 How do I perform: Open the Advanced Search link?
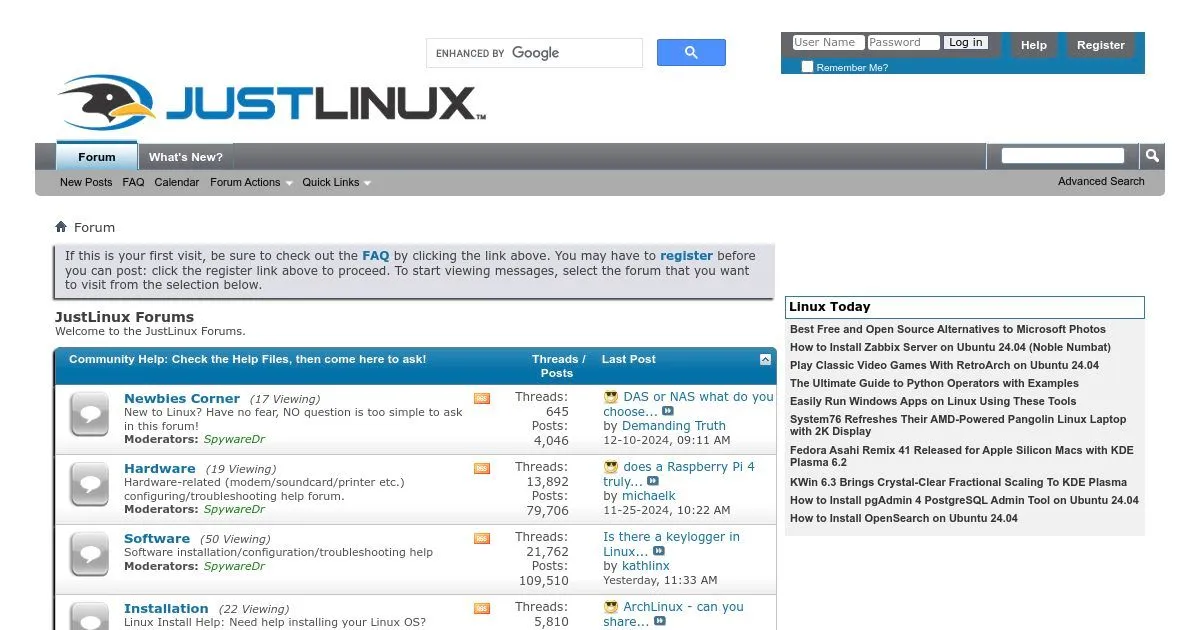tap(1101, 181)
